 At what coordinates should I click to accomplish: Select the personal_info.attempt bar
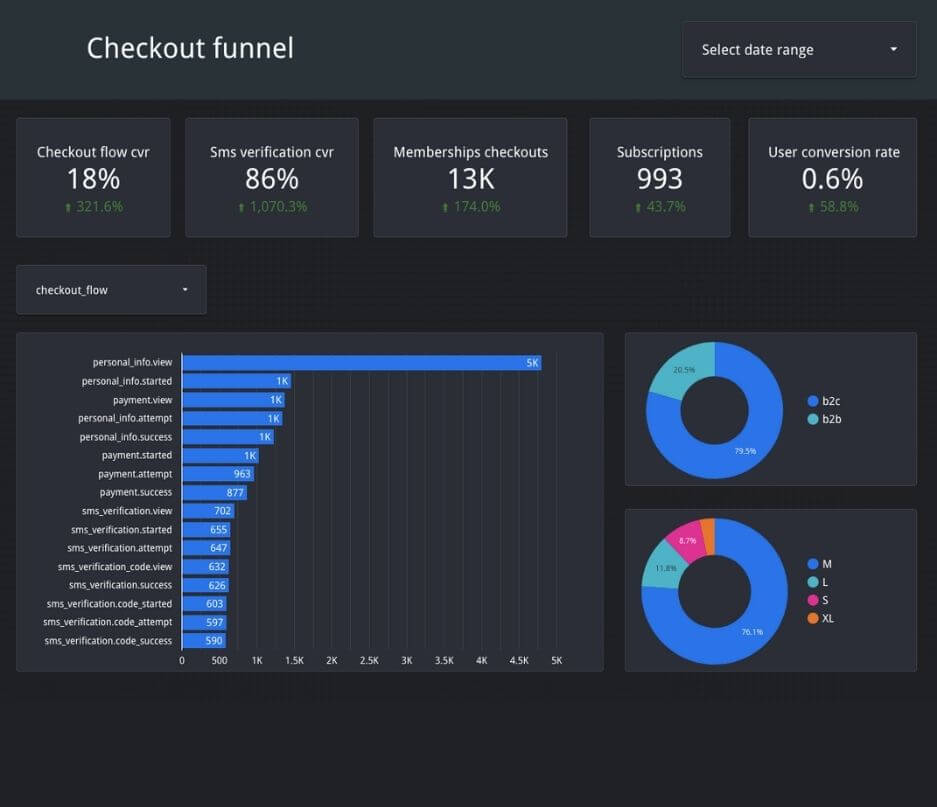(232, 418)
